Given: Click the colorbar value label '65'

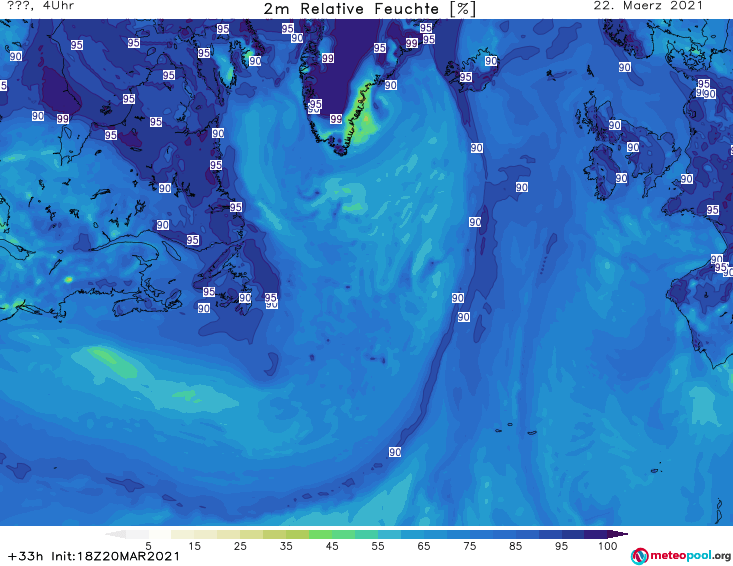Looking at the screenshot, I should coord(424,546).
